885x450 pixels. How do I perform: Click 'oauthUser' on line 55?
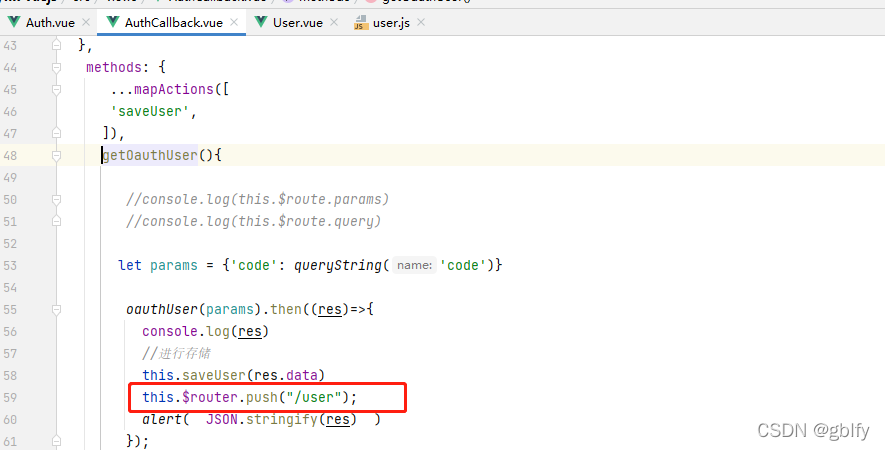pos(162,309)
